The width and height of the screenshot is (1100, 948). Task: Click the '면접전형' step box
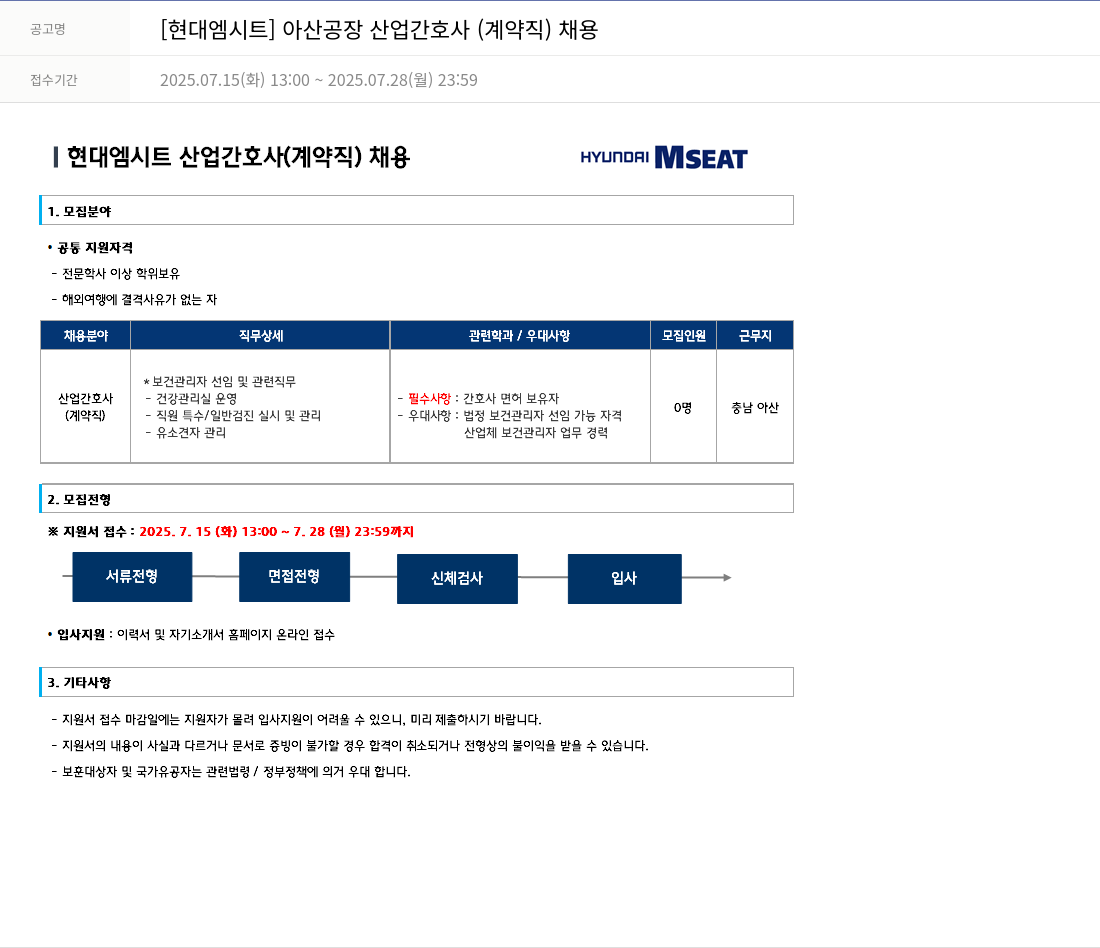click(295, 577)
